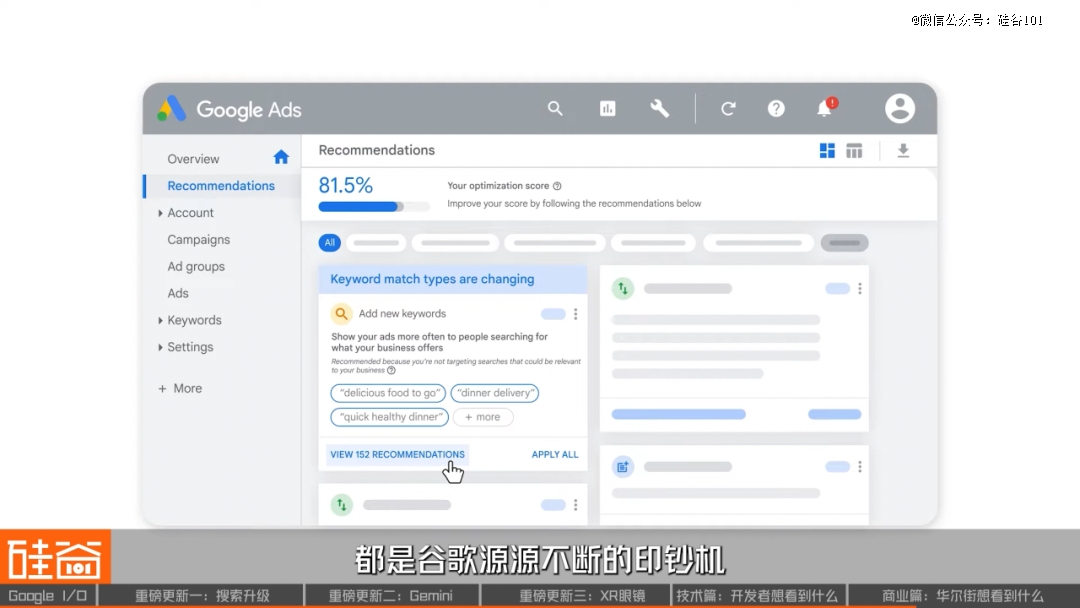The image size is (1080, 608).
Task: Open the account profile avatar
Action: click(900, 108)
